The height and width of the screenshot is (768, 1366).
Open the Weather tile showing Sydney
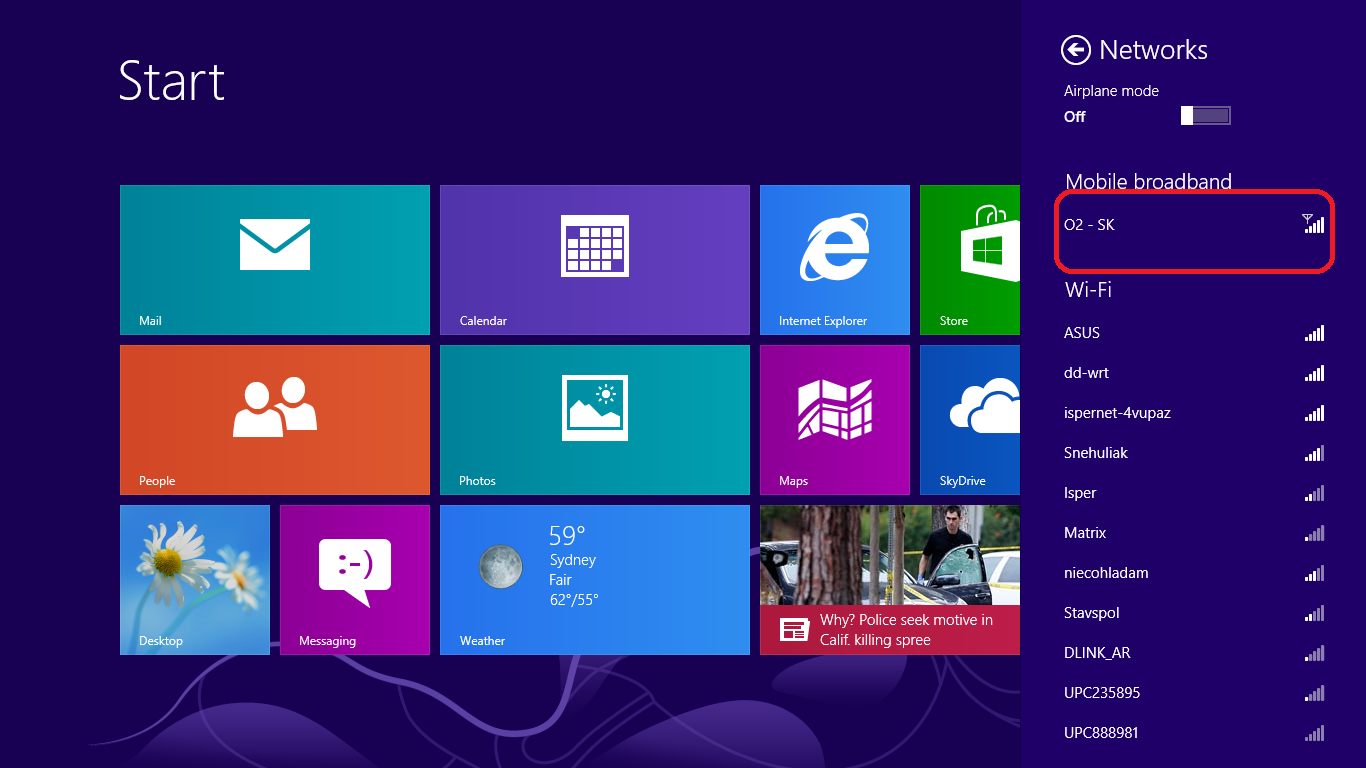pyautogui.click(x=595, y=580)
